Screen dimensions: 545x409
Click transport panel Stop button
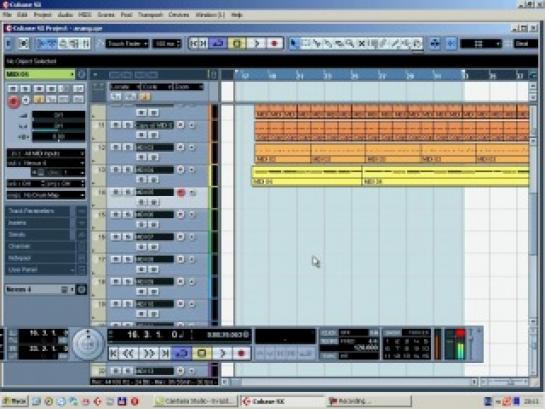tap(202, 353)
